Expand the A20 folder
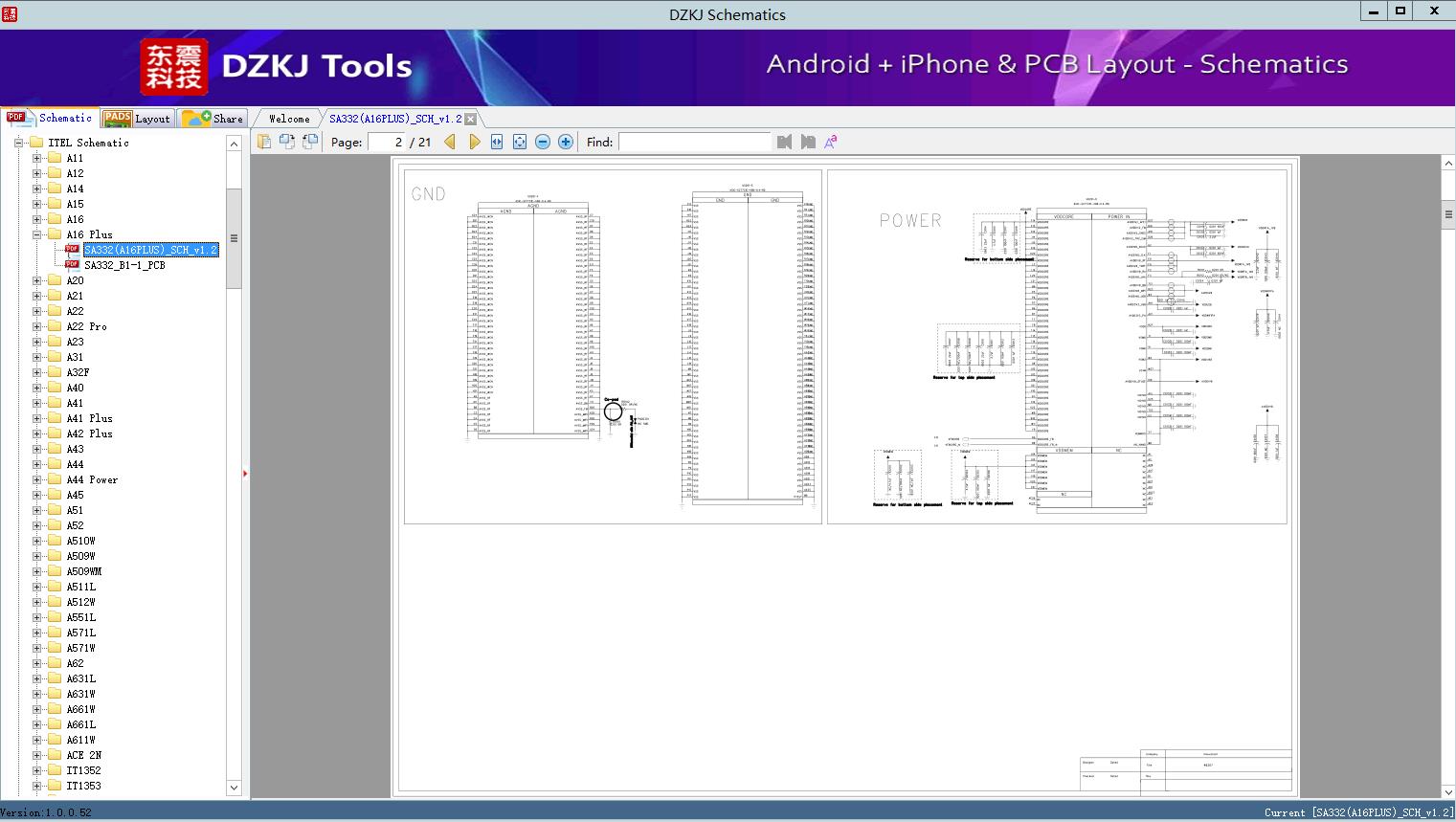Image resolution: width=1456 pixels, height=822 pixels. click(36, 280)
